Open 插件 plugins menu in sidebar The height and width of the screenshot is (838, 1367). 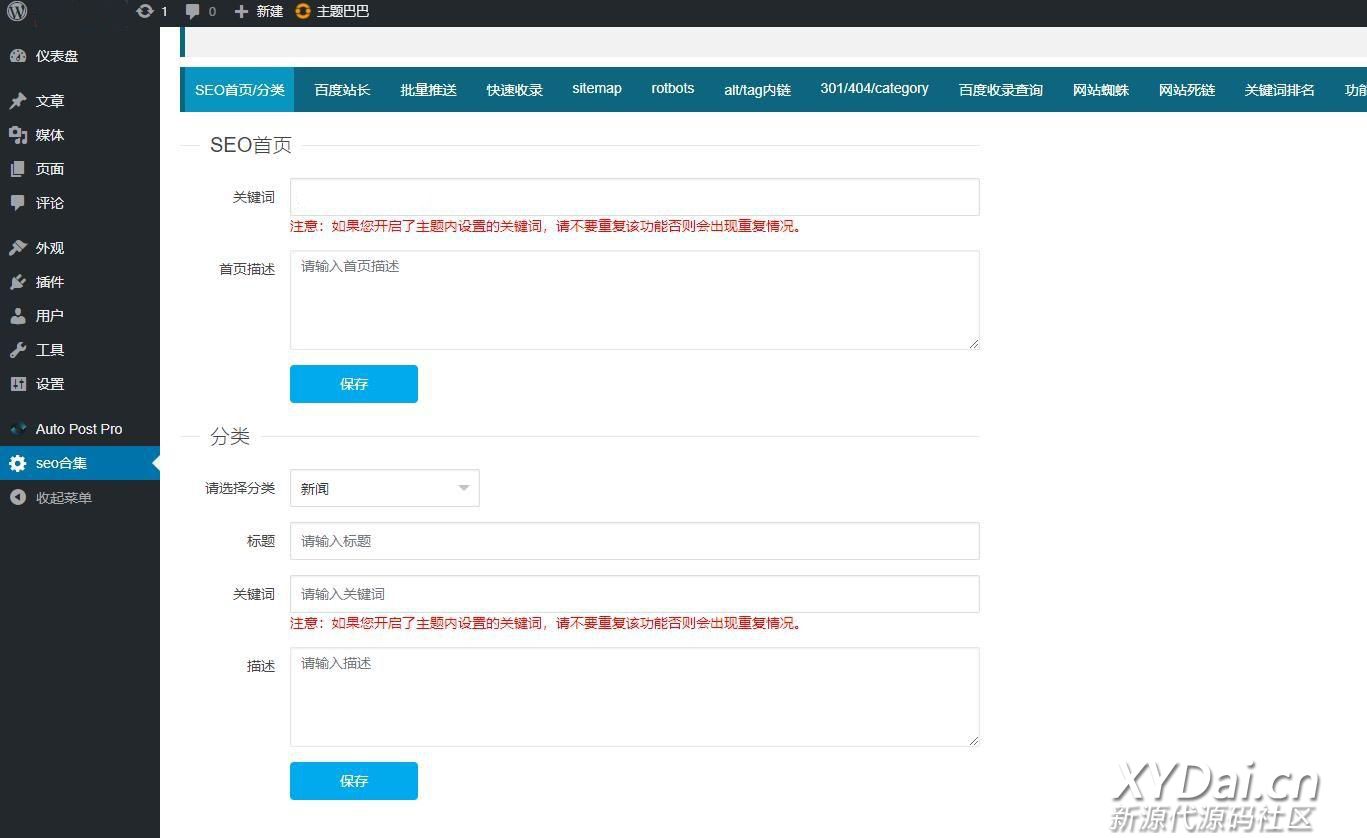pos(50,282)
